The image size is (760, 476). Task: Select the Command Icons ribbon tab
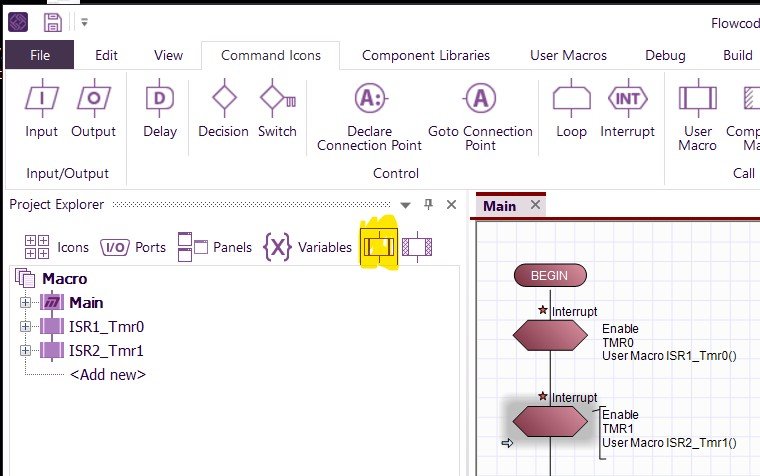pos(270,55)
